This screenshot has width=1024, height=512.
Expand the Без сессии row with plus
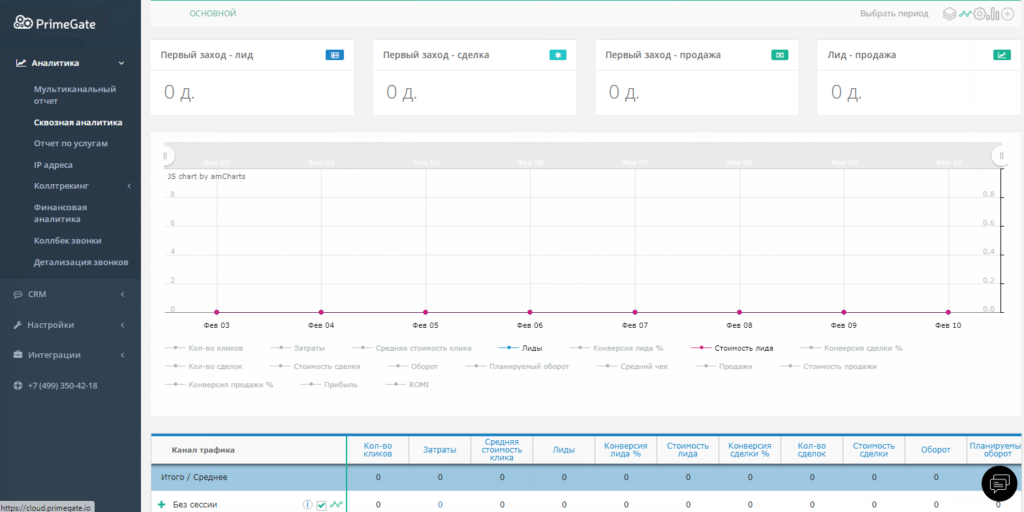point(162,505)
